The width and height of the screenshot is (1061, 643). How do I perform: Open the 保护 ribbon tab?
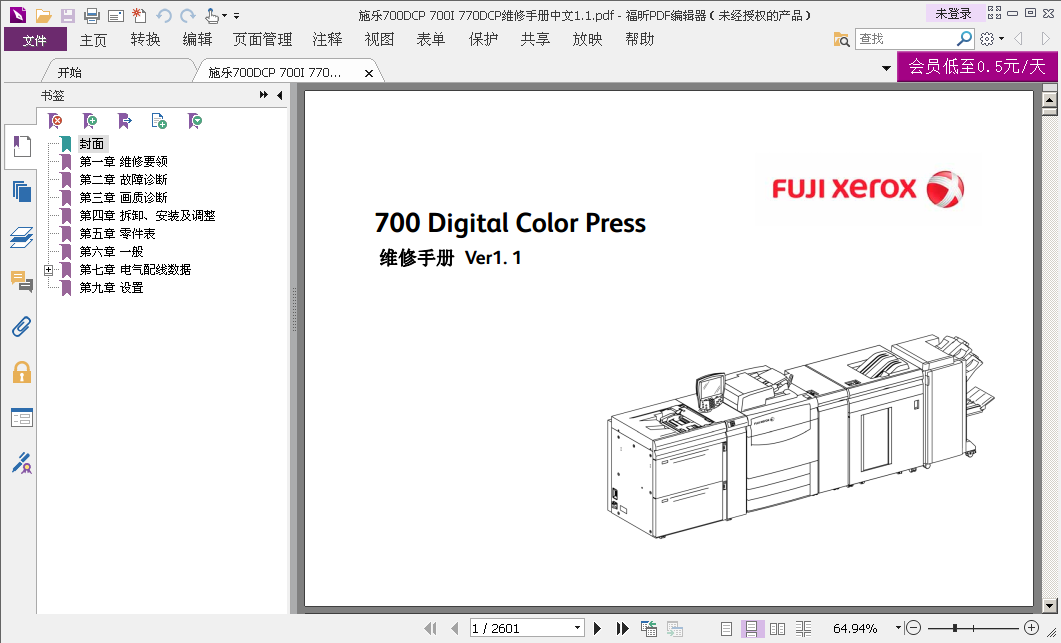point(483,40)
